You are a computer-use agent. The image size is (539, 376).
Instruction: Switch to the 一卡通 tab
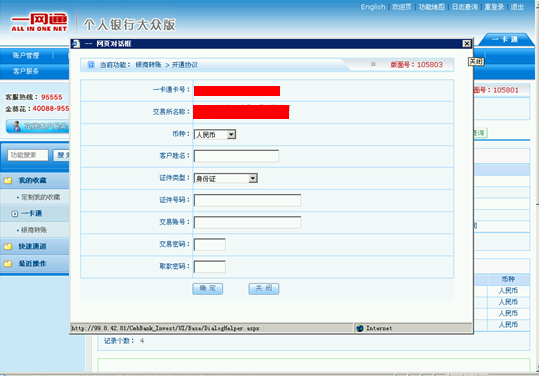[504, 40]
